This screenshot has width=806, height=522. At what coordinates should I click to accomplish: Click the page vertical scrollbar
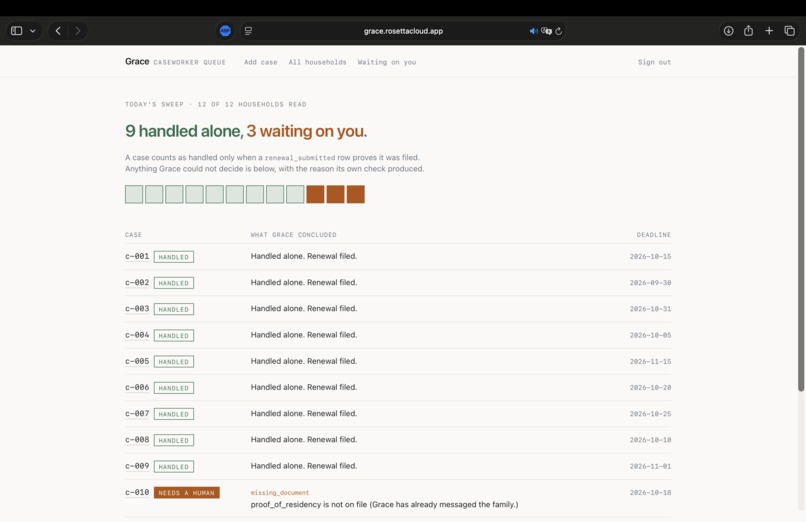click(x=801, y=219)
